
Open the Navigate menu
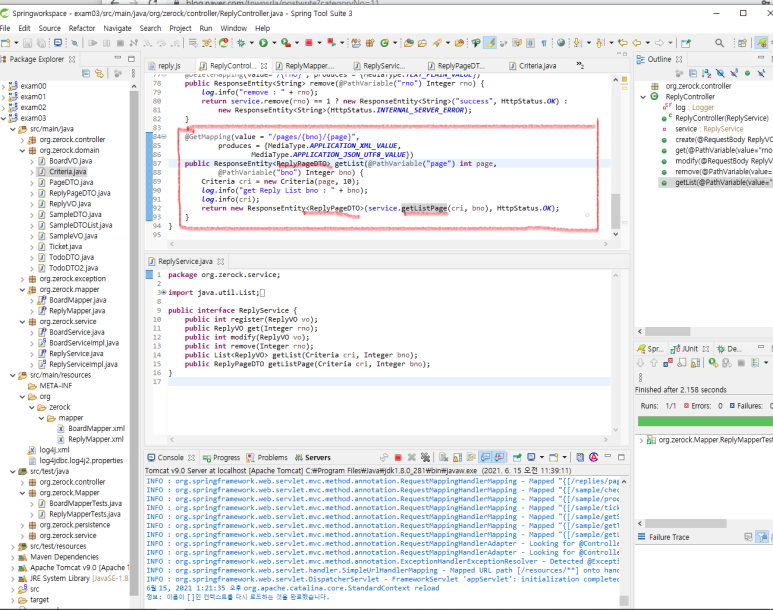pos(117,28)
